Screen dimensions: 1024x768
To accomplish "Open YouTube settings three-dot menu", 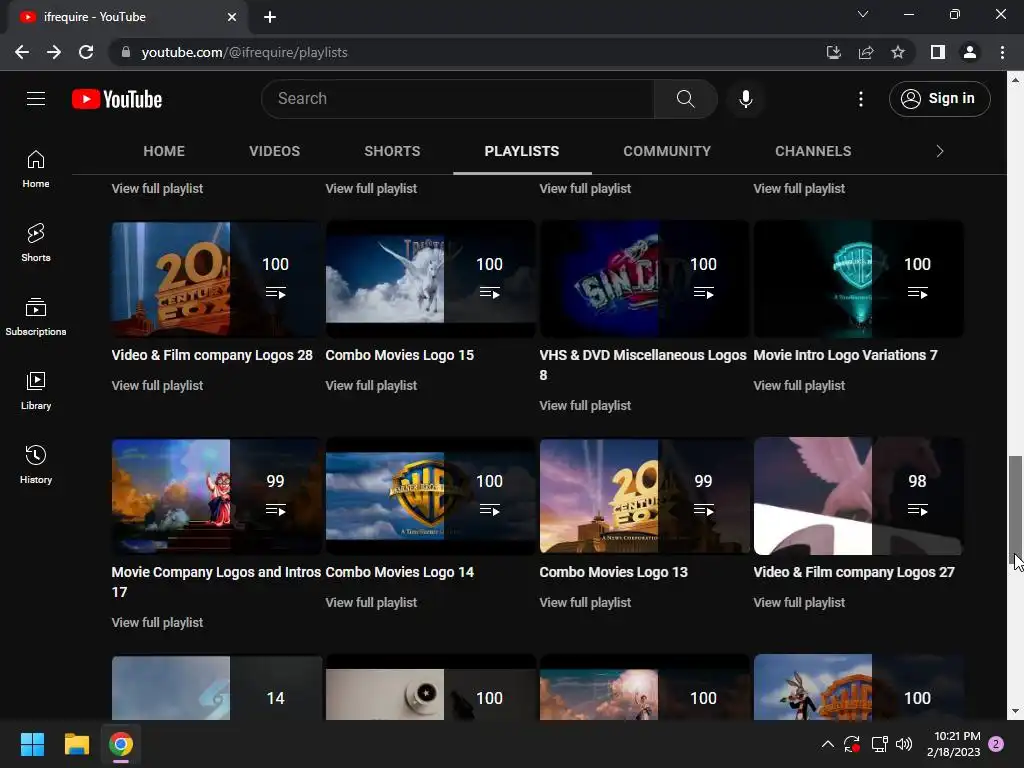I will click(x=861, y=99).
